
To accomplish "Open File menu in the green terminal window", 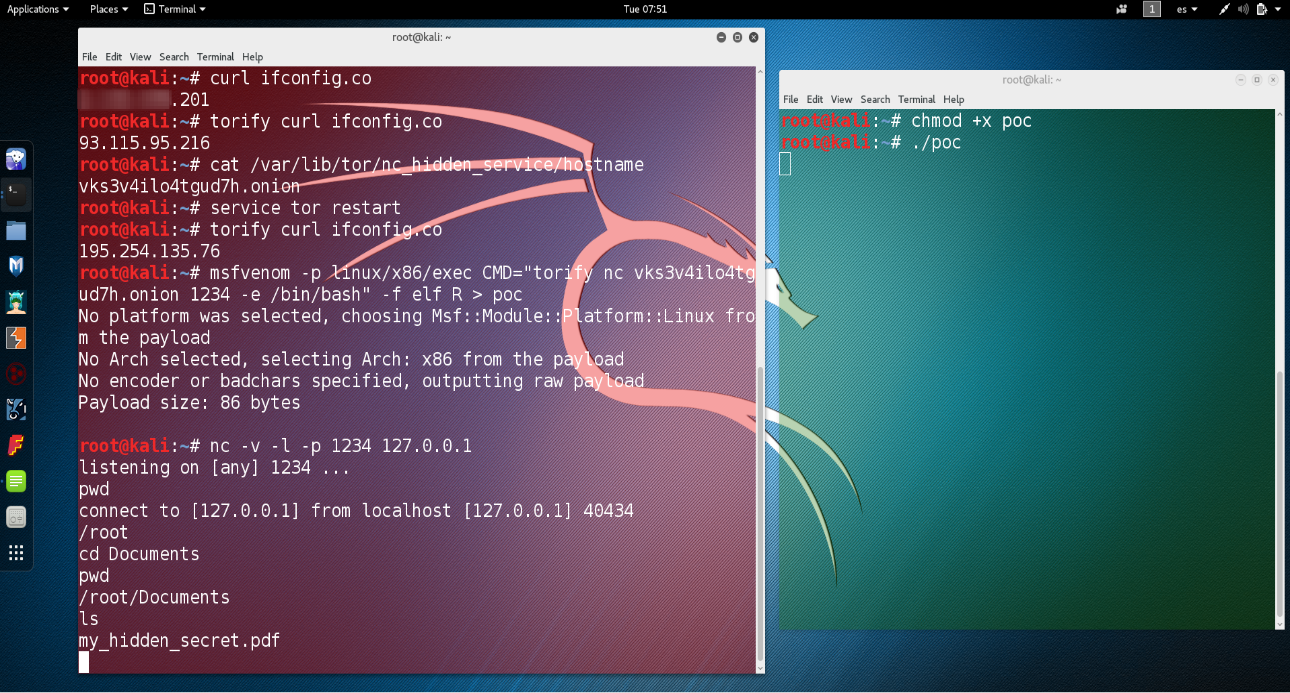I will pos(791,99).
